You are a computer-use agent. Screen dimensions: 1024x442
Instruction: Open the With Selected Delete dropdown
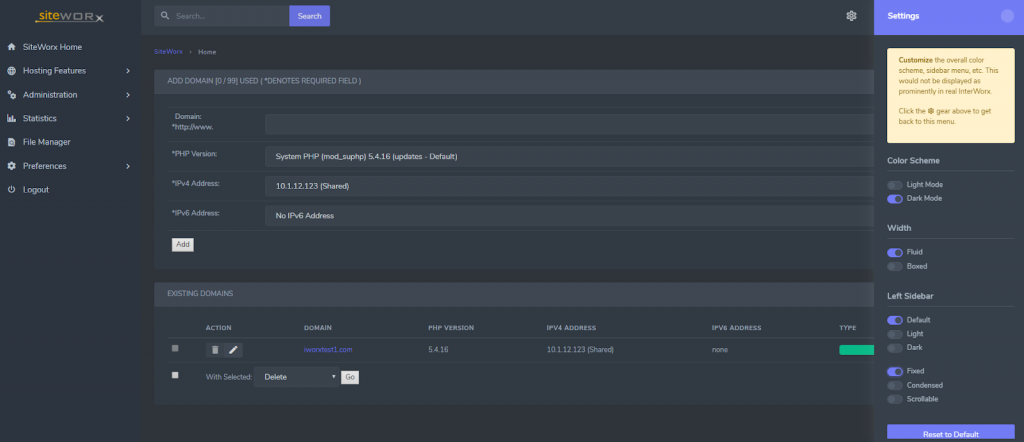(x=296, y=377)
